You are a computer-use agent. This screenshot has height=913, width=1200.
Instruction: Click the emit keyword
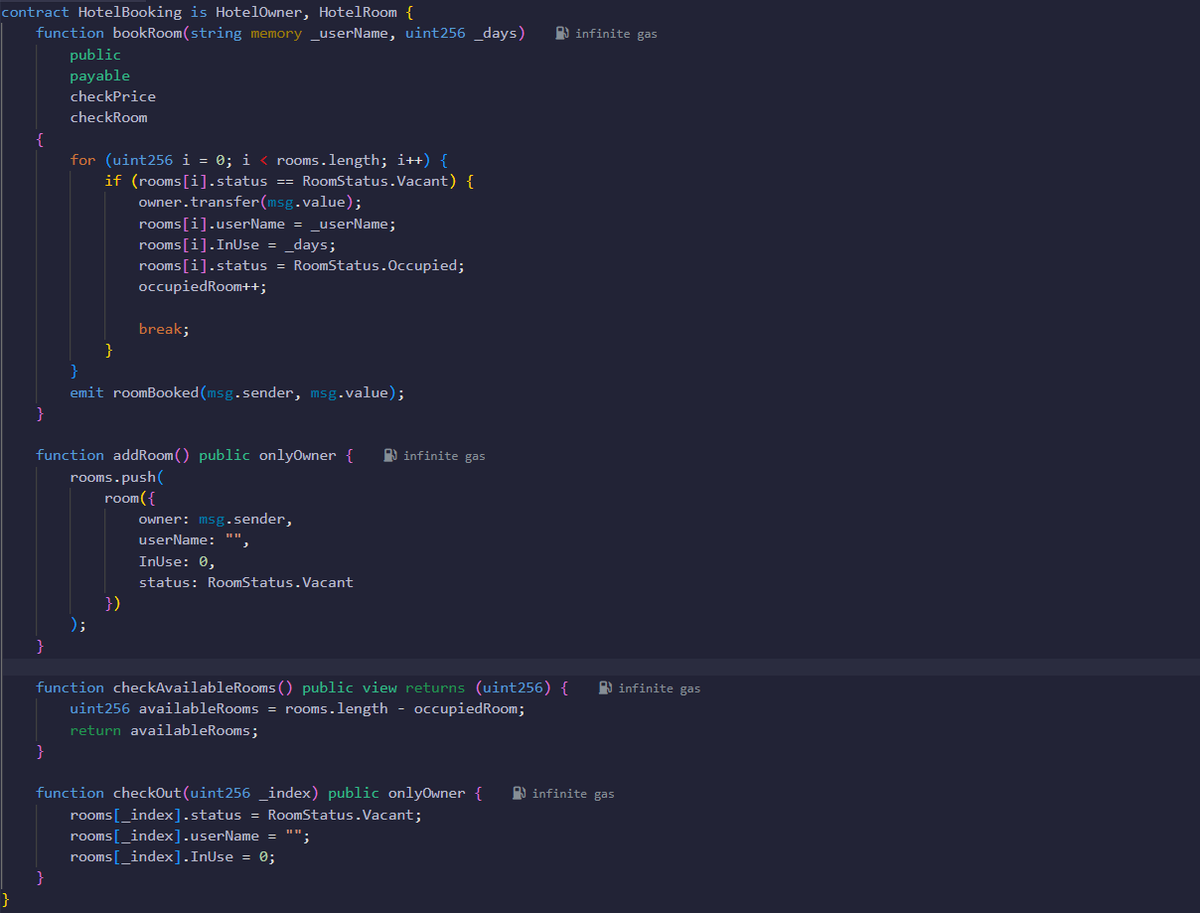point(87,392)
